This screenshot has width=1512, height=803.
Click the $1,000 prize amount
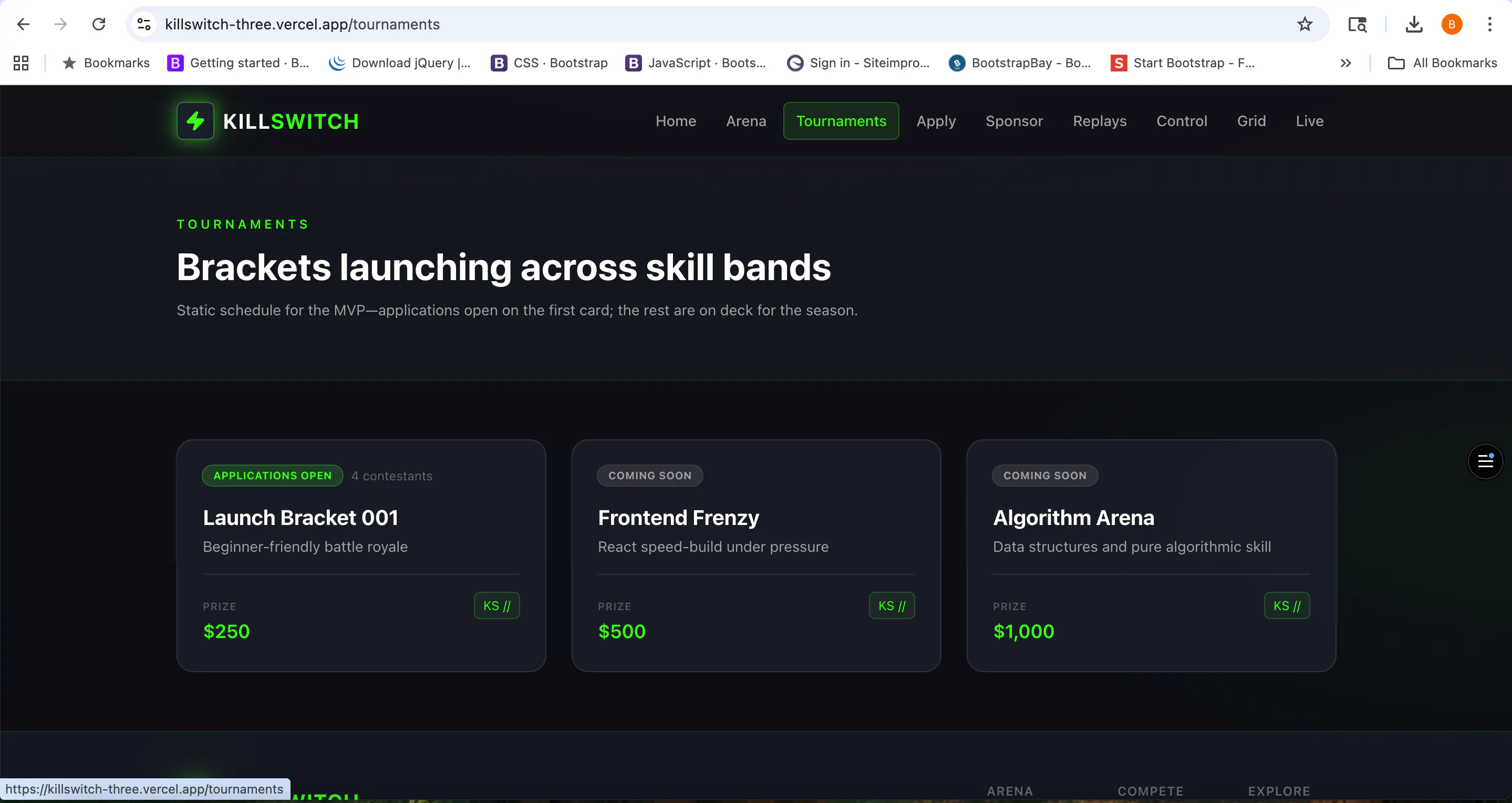[x=1023, y=632]
